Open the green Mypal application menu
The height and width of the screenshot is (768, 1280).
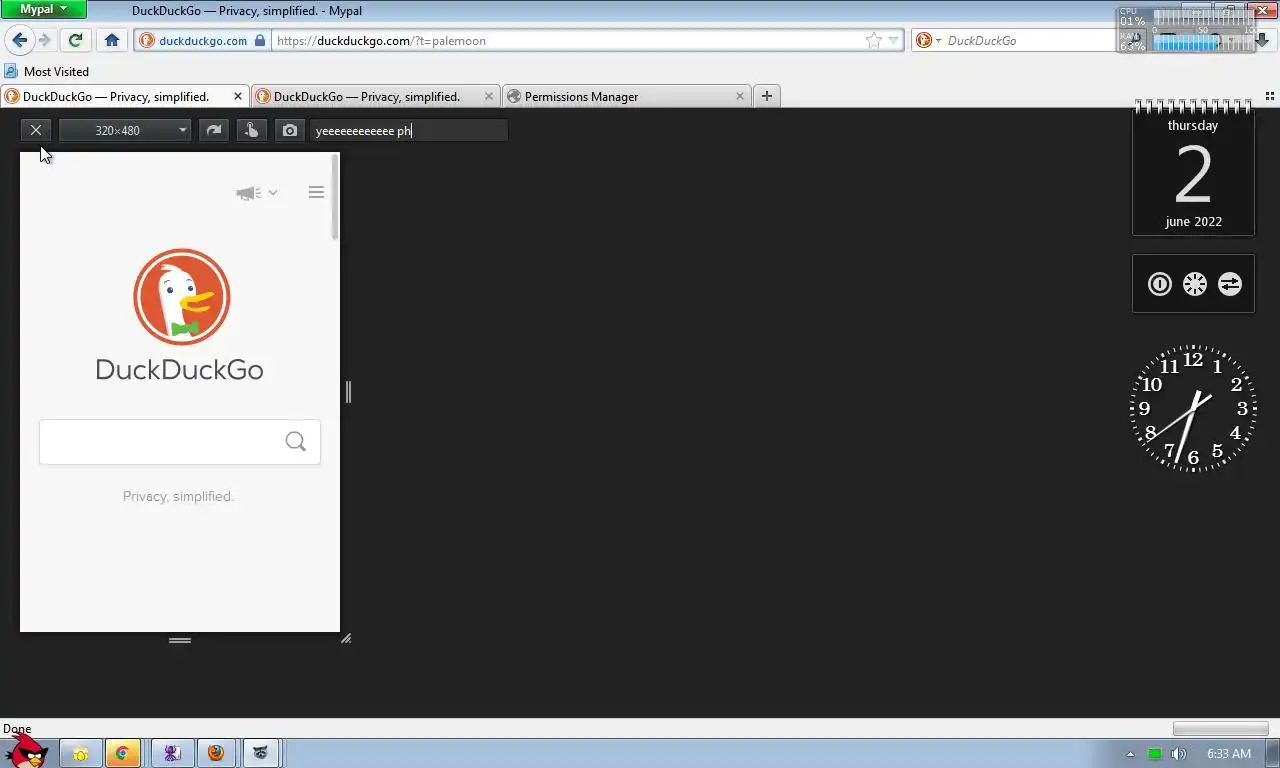[43, 9]
